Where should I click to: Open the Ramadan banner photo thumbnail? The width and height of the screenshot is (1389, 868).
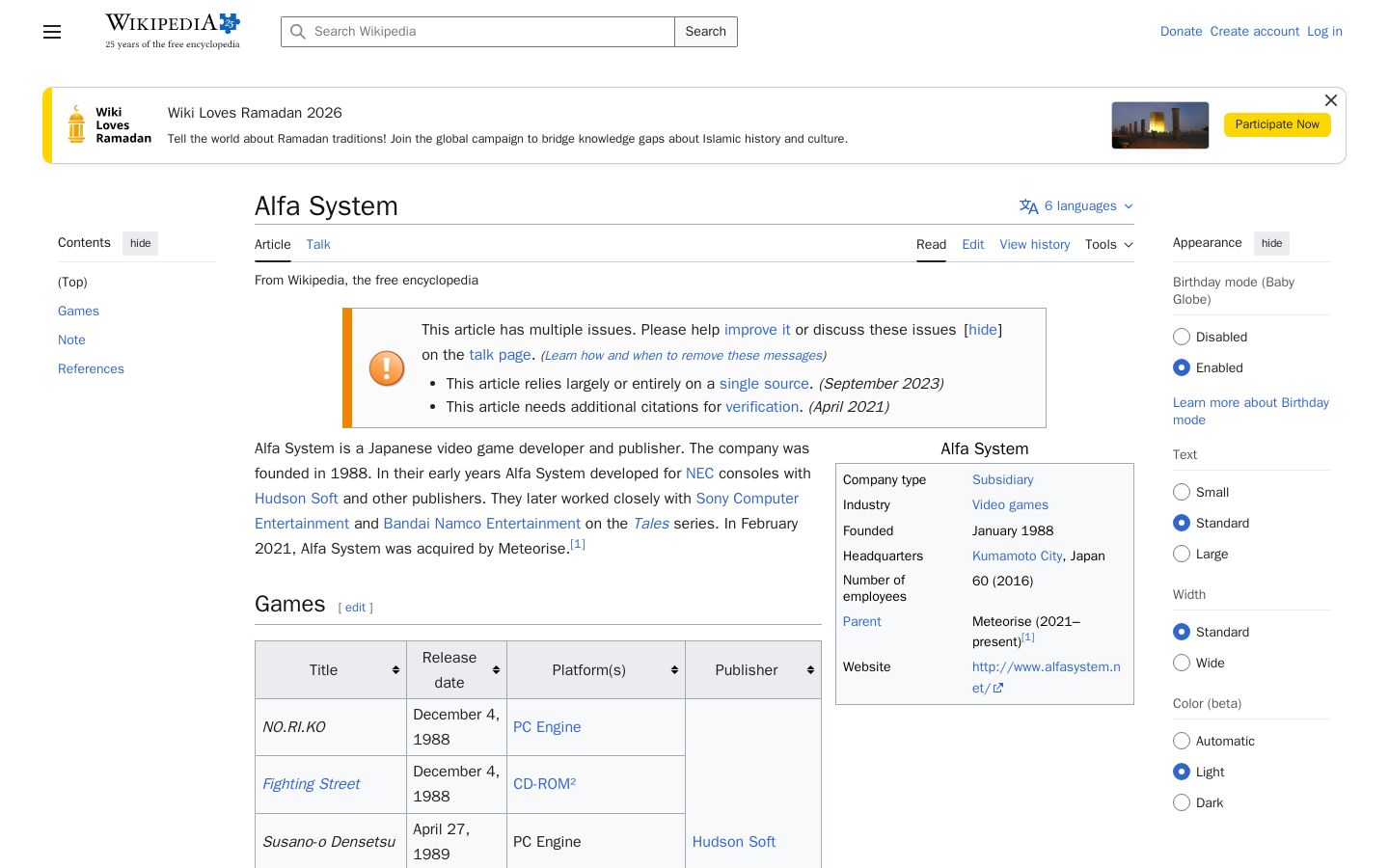click(1159, 125)
